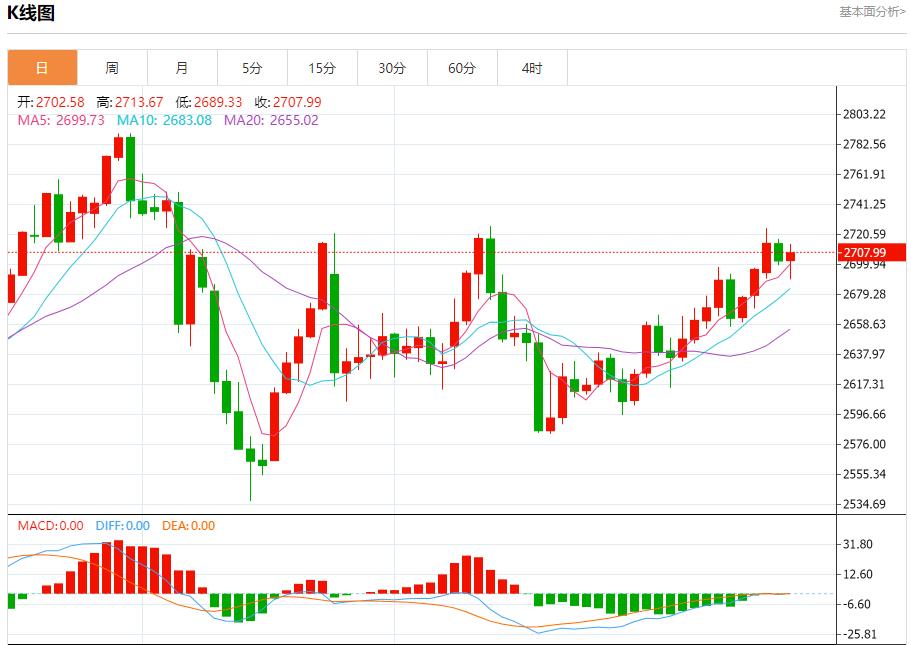This screenshot has width=911, height=645.
Task: Click the DEA: 0.00 indicator label
Action: (188, 526)
